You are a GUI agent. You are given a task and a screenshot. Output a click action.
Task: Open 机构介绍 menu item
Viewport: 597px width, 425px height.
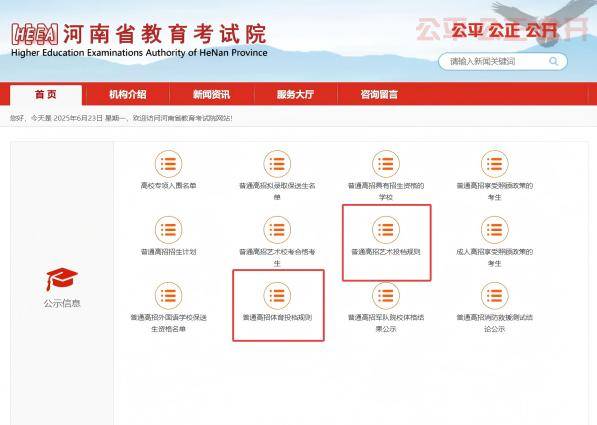point(128,94)
